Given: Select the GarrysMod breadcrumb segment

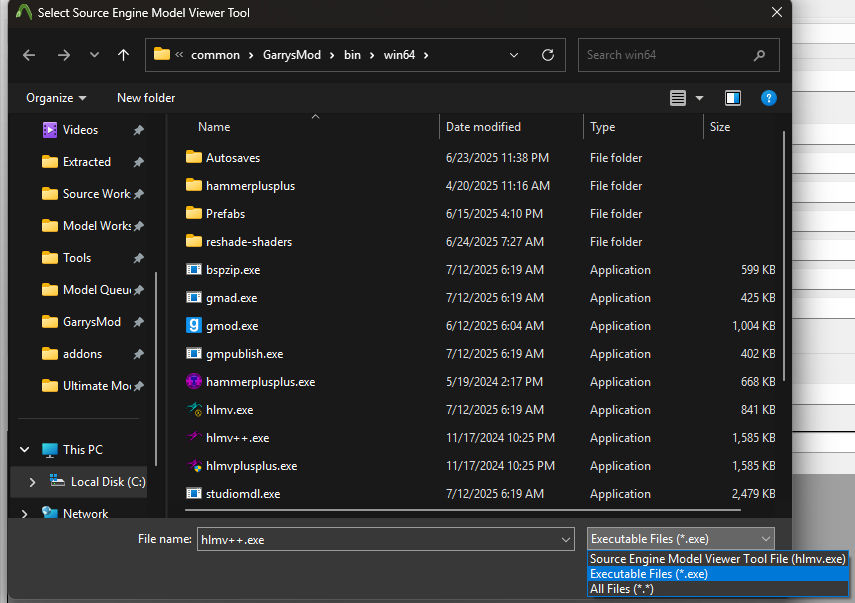Looking at the screenshot, I should pyautogui.click(x=292, y=55).
